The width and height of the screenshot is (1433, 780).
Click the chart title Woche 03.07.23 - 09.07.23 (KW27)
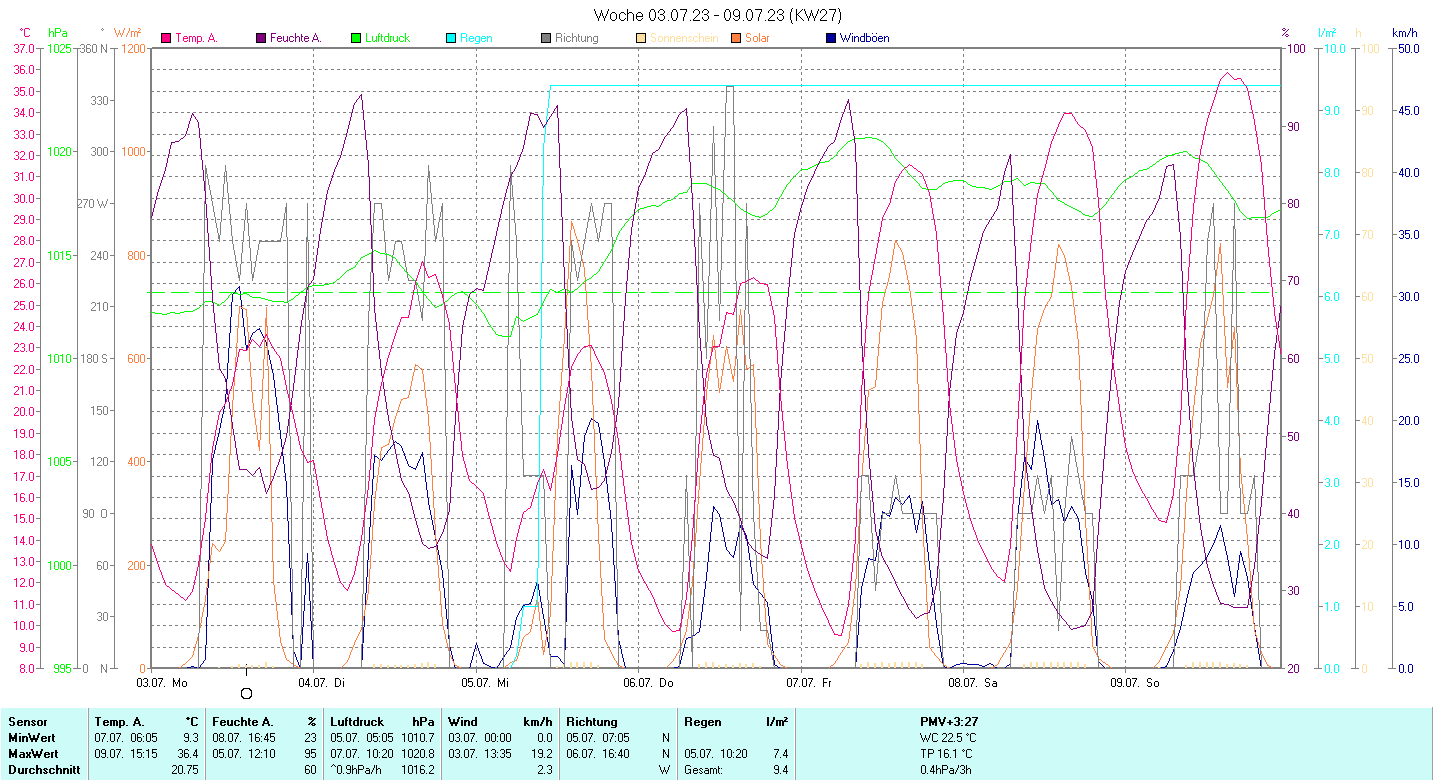717,14
